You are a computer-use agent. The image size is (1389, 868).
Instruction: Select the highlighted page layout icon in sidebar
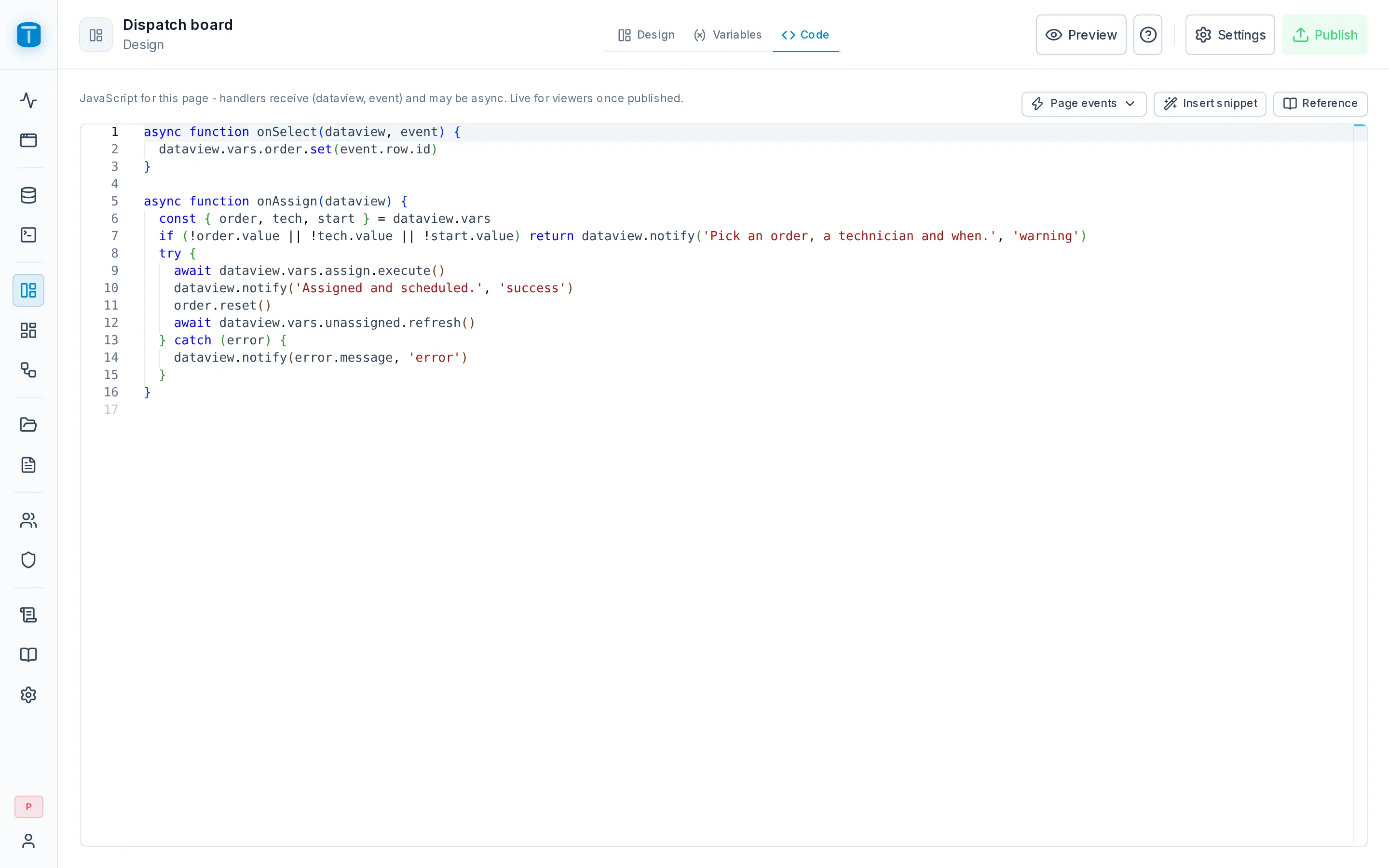[29, 290]
